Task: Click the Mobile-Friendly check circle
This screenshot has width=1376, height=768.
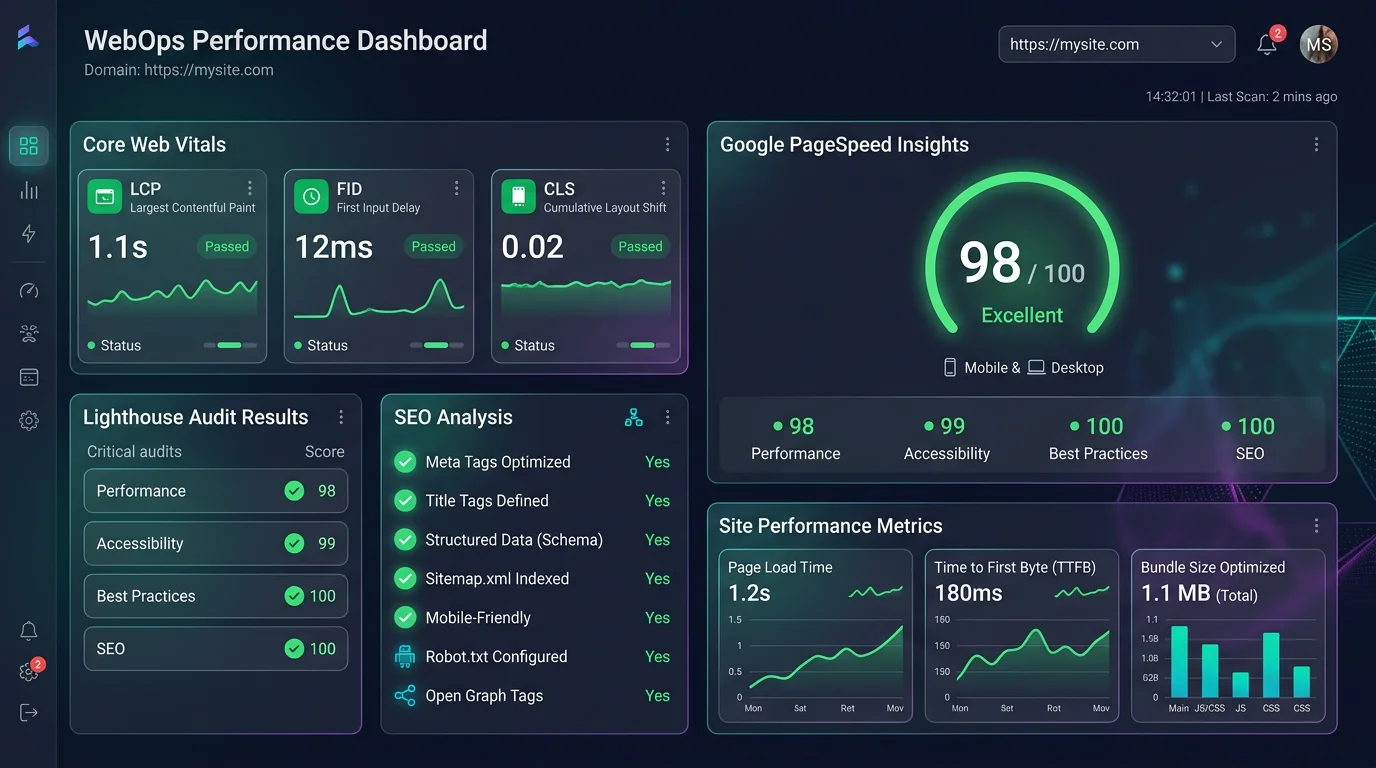Action: [404, 617]
